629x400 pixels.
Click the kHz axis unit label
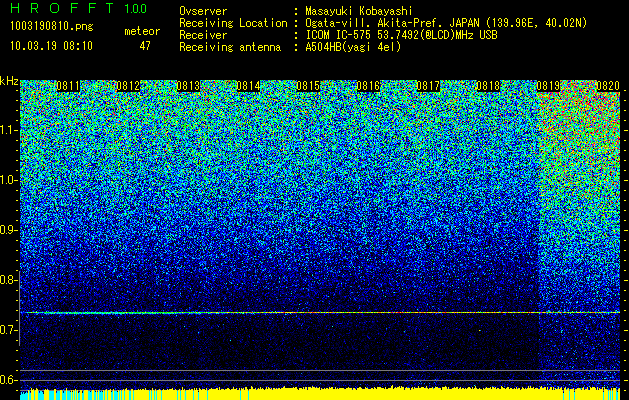(9, 81)
